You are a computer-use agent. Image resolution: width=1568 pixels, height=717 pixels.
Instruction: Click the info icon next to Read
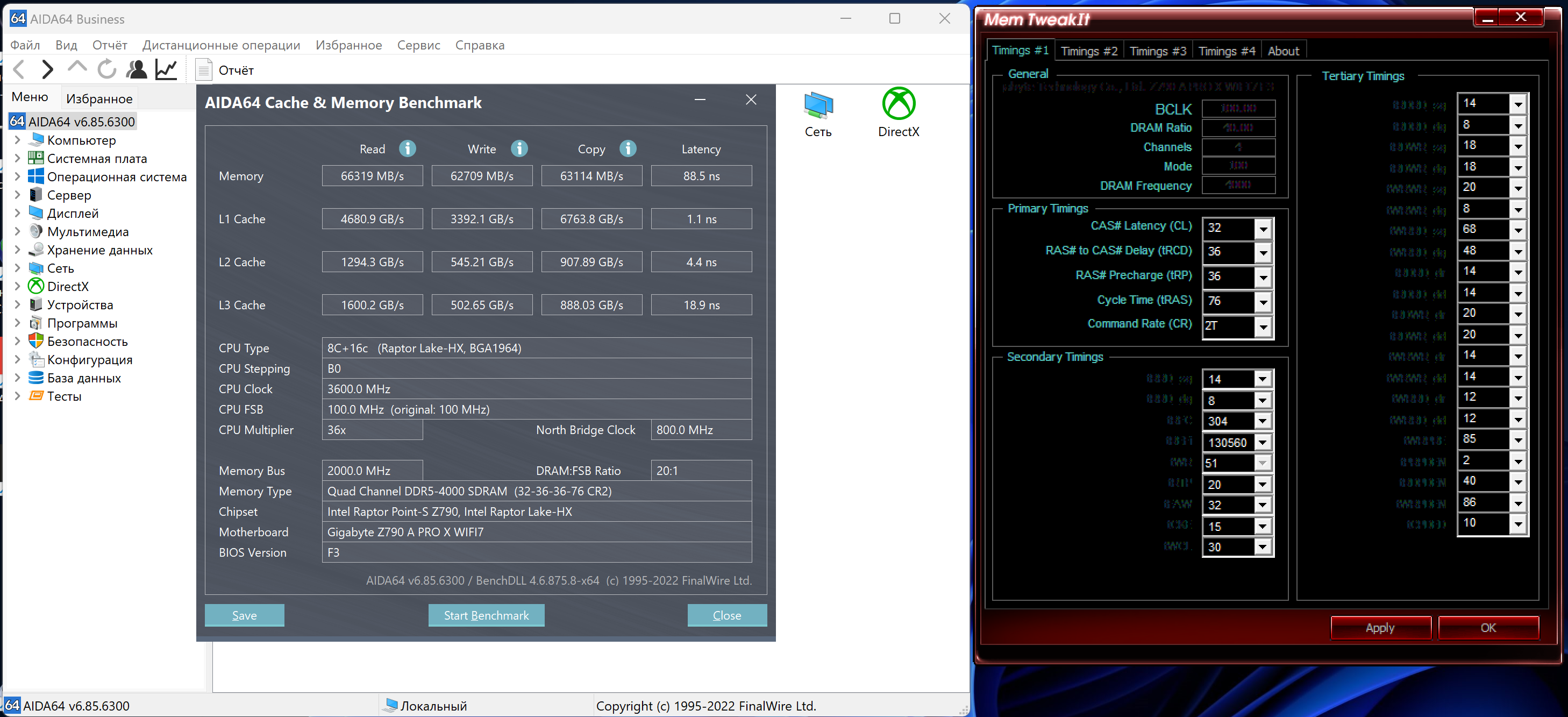pos(407,148)
